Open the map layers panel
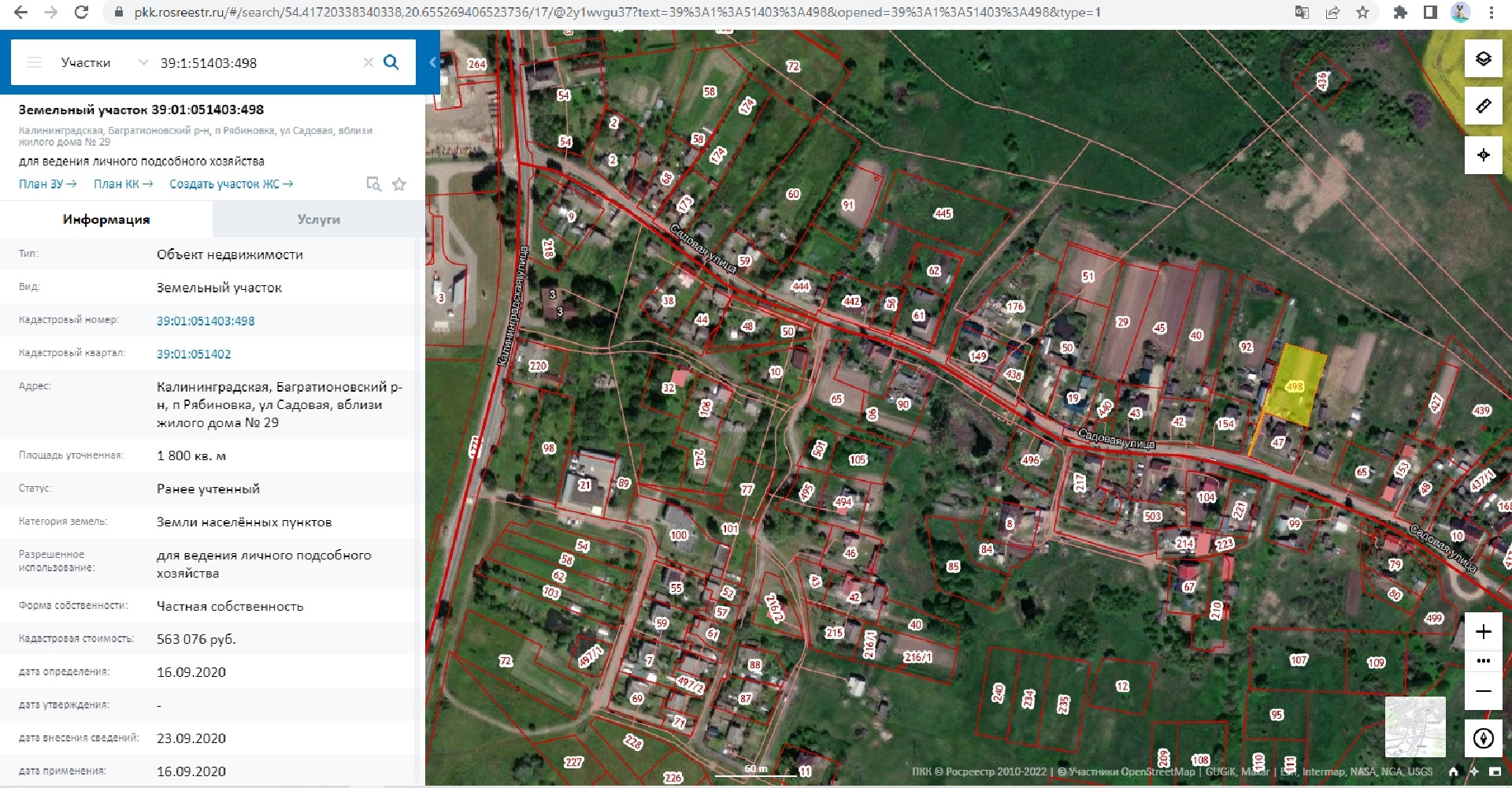 coord(1483,59)
